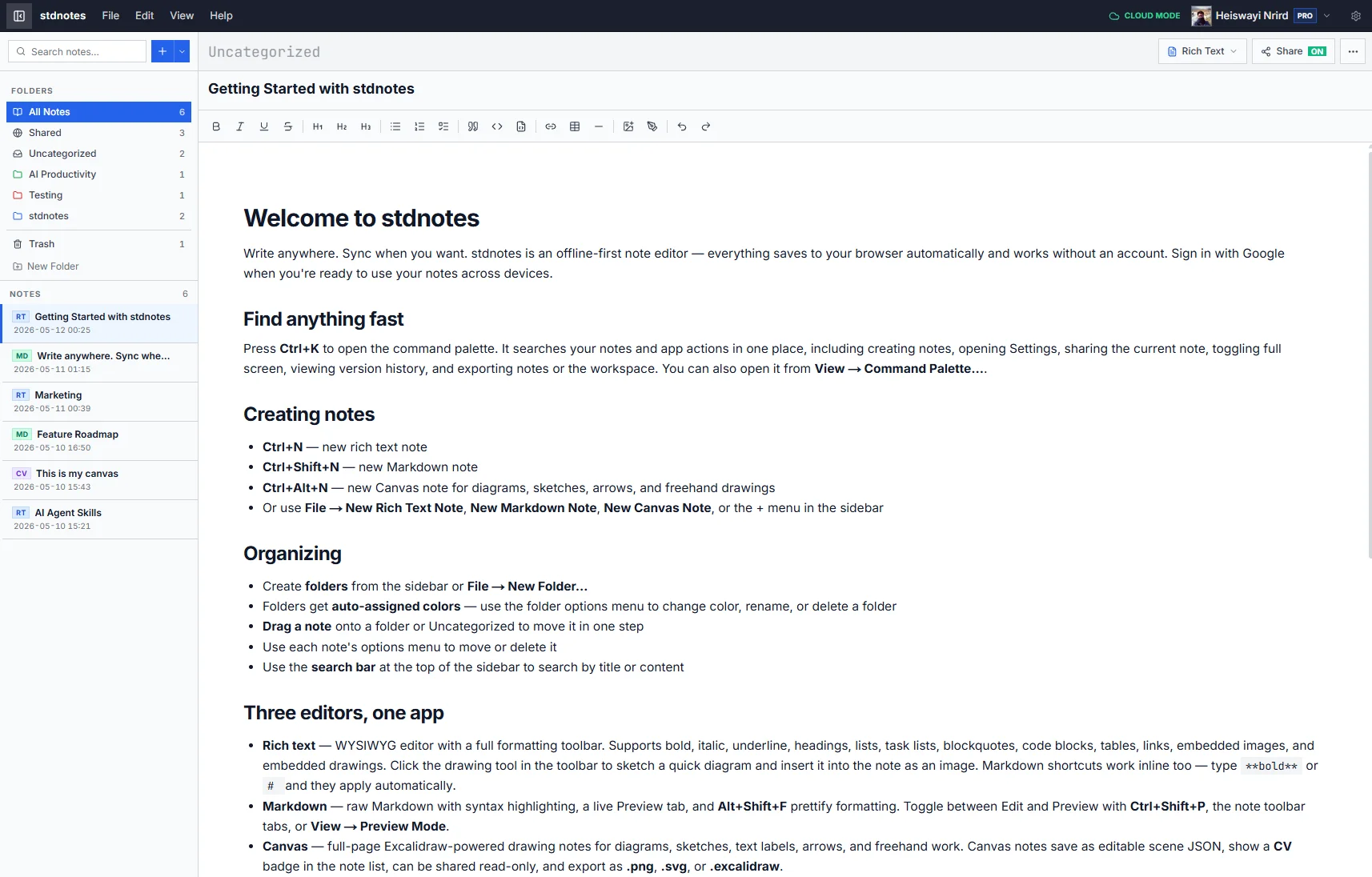Open the View menu
Screen dimensions: 1372x877
point(182,16)
